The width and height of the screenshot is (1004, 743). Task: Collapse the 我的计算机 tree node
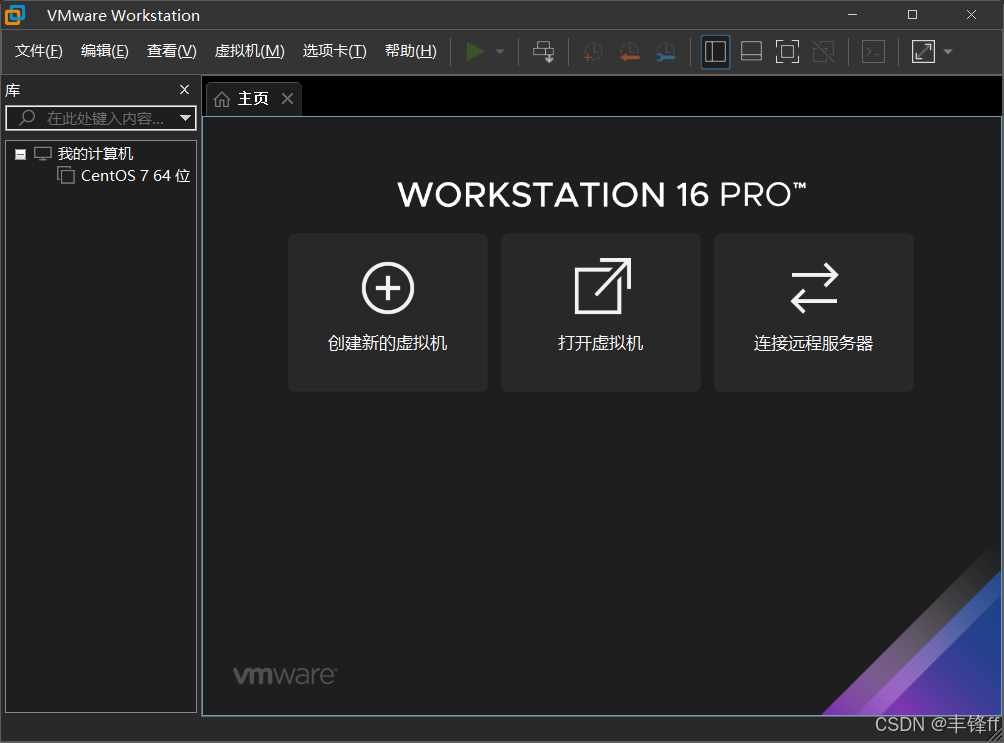pos(20,154)
